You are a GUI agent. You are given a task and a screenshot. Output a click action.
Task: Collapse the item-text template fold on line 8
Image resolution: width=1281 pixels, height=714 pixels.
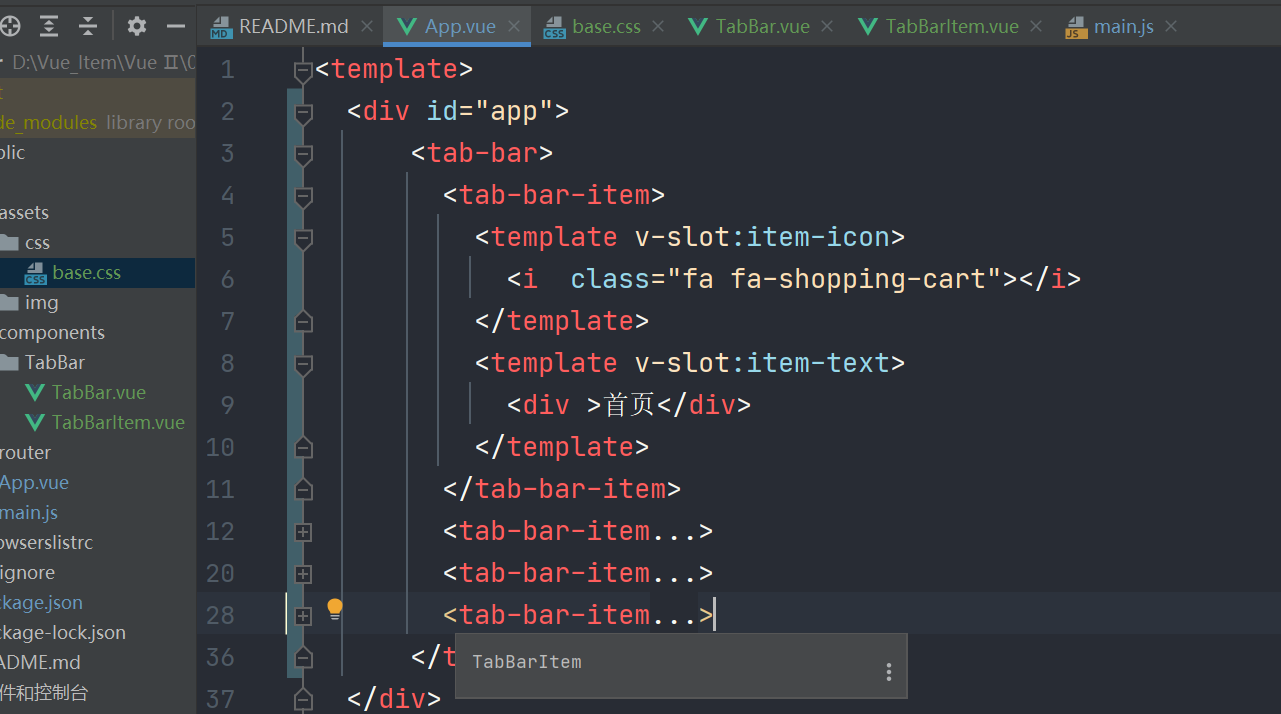point(304,365)
